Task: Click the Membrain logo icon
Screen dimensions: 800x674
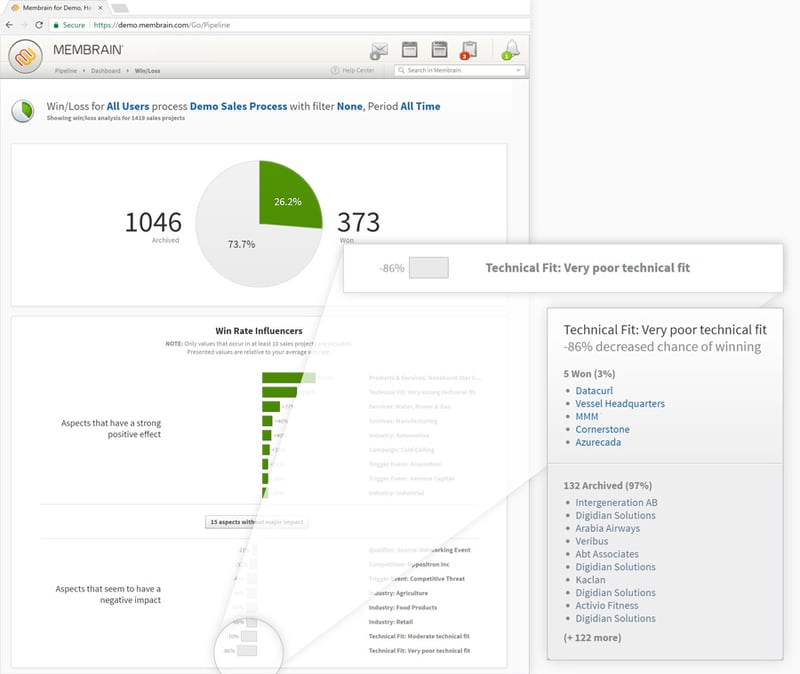Action: 26,56
